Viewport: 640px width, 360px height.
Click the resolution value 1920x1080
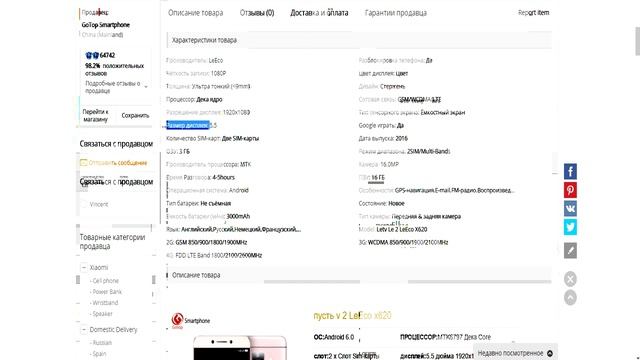pos(236,112)
